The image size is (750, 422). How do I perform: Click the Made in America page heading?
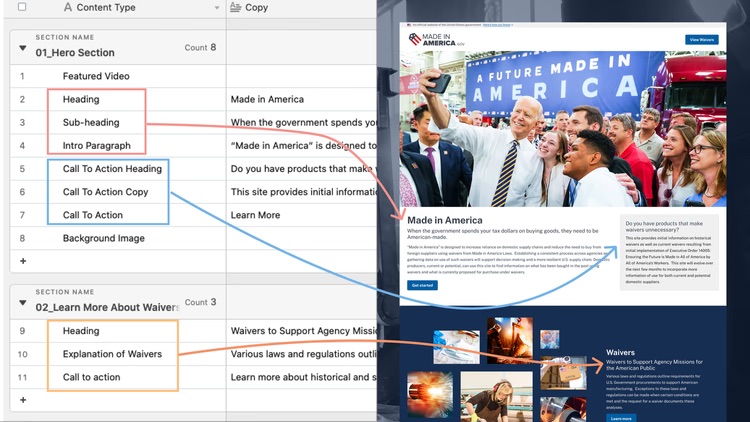pos(445,220)
